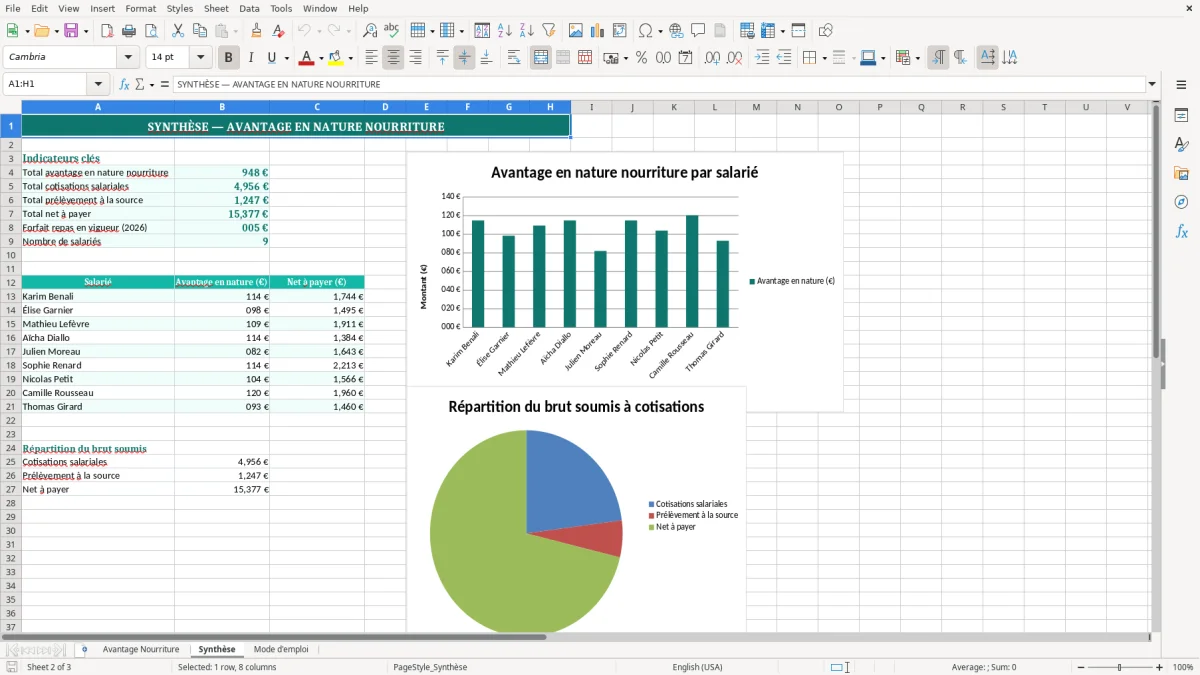
Task: Toggle Wrap Text
Action: [x=514, y=58]
